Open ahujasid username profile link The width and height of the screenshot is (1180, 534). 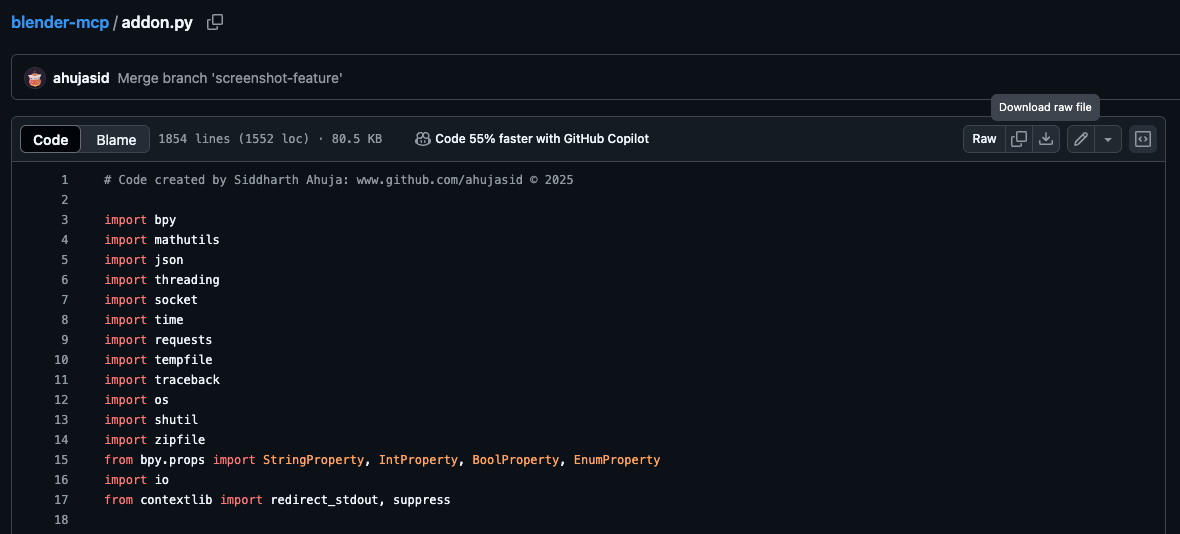[81, 78]
